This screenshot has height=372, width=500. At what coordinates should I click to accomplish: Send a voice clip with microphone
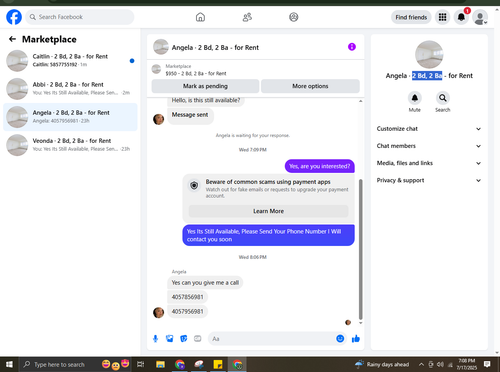[155, 339]
